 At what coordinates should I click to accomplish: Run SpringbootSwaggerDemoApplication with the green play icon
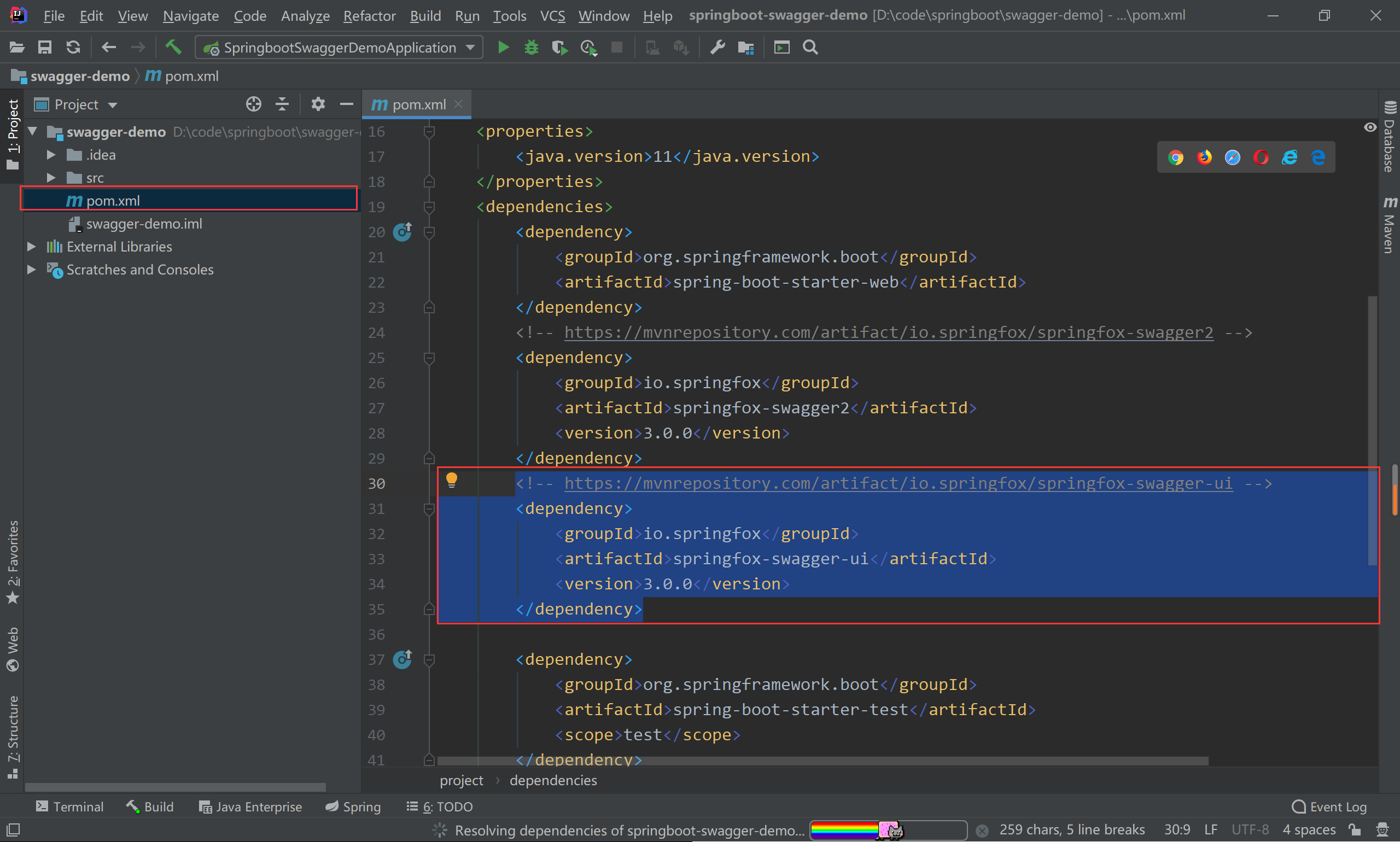[503, 47]
